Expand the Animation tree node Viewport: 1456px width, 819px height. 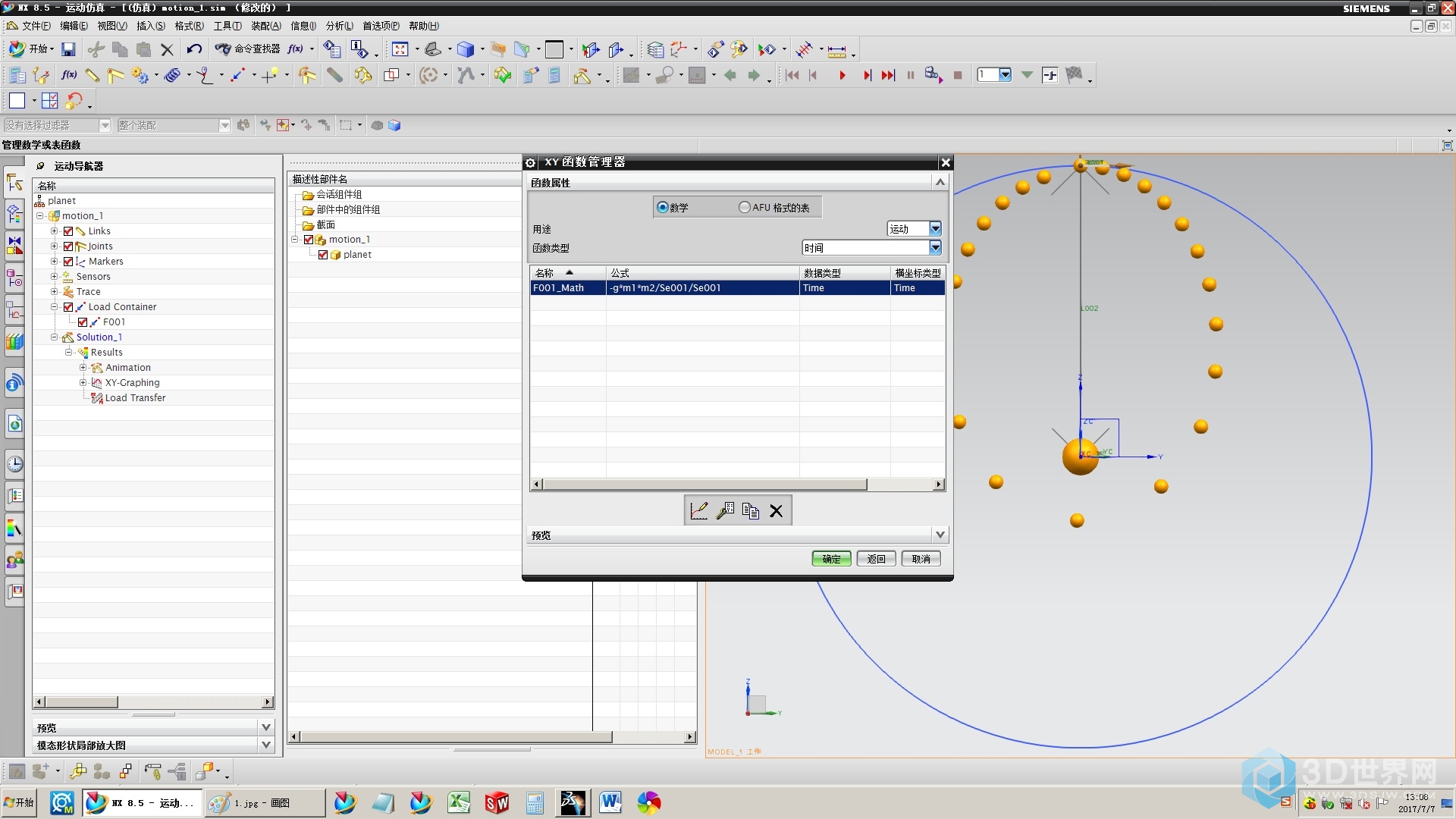coord(83,368)
